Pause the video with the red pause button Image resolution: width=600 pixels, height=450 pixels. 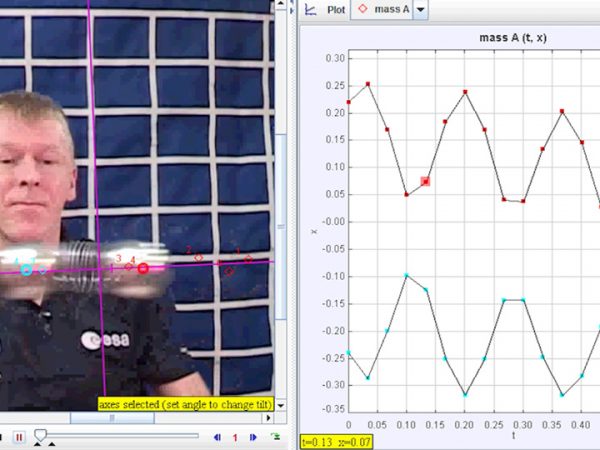19,437
